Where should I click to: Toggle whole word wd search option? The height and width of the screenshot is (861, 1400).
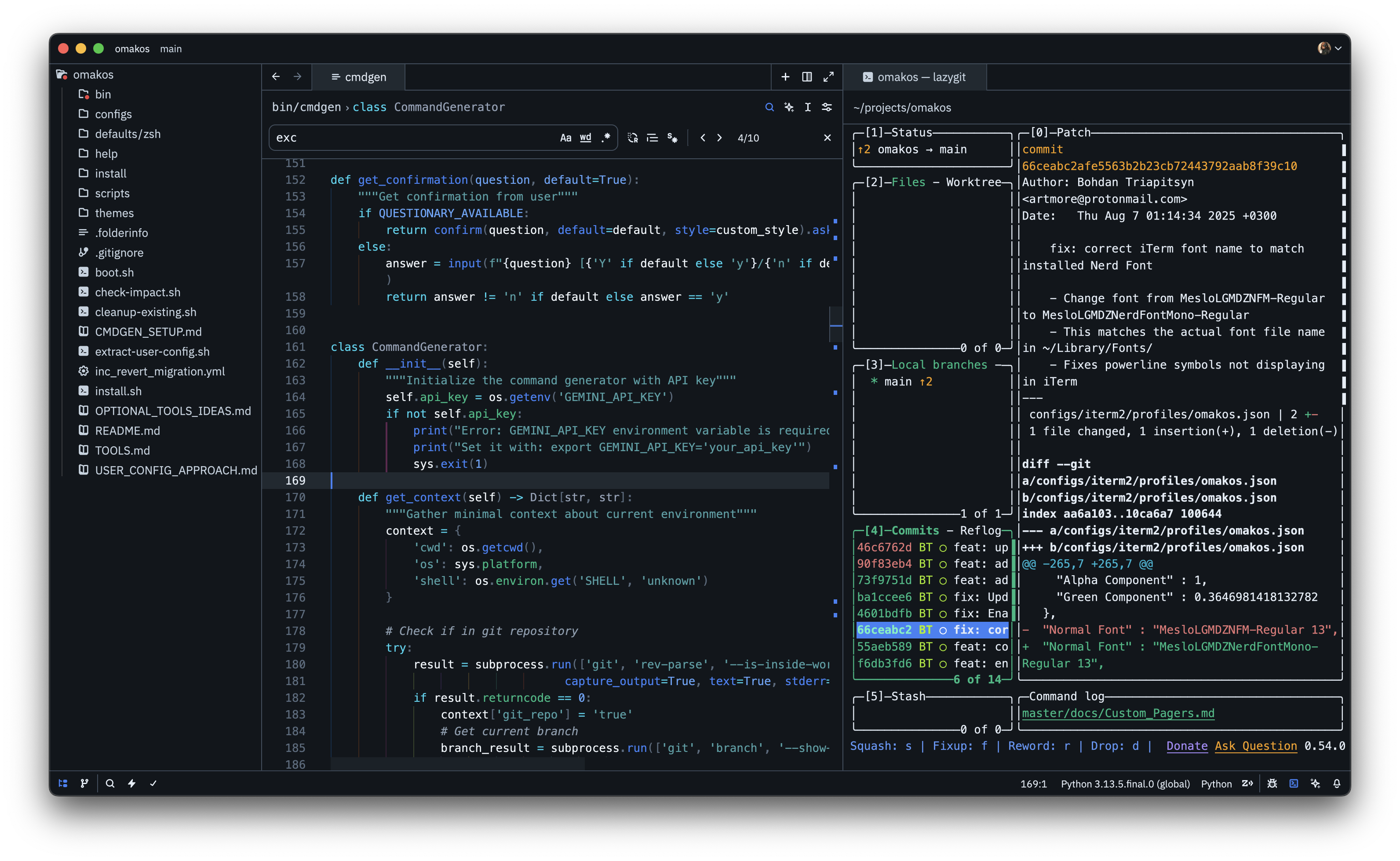pyautogui.click(x=585, y=138)
